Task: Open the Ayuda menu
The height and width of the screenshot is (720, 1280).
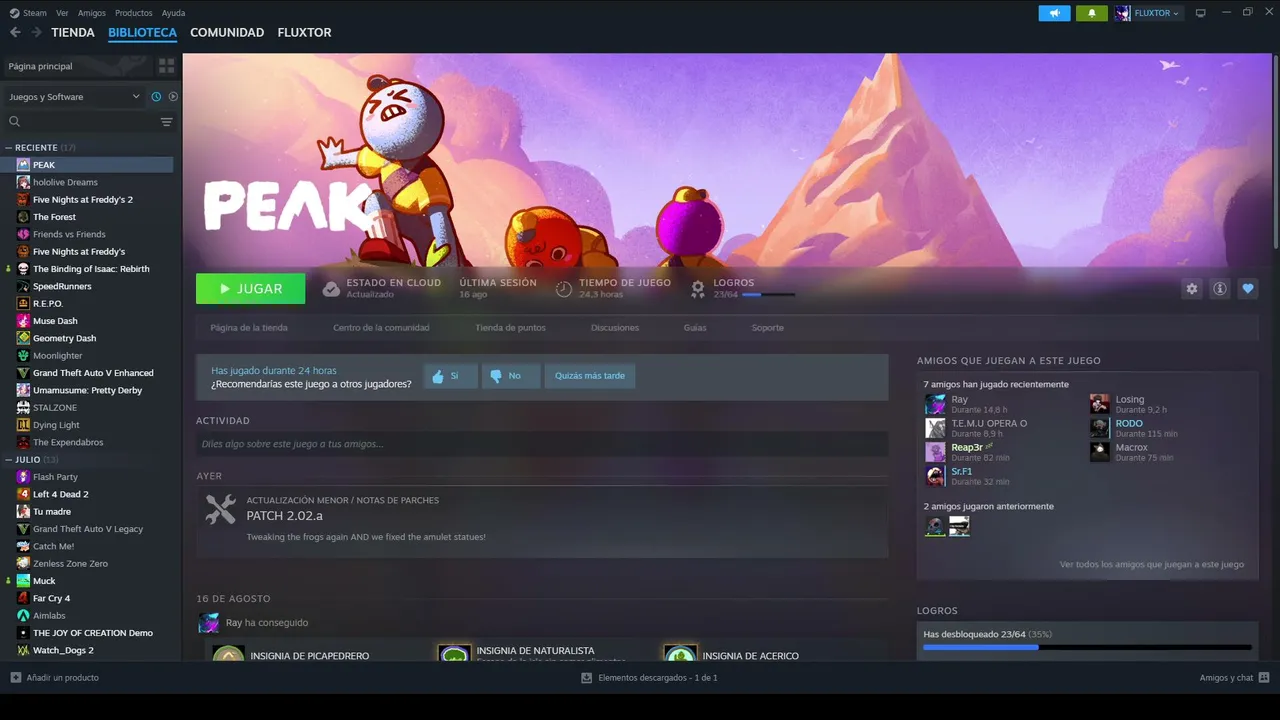Action: tap(173, 13)
